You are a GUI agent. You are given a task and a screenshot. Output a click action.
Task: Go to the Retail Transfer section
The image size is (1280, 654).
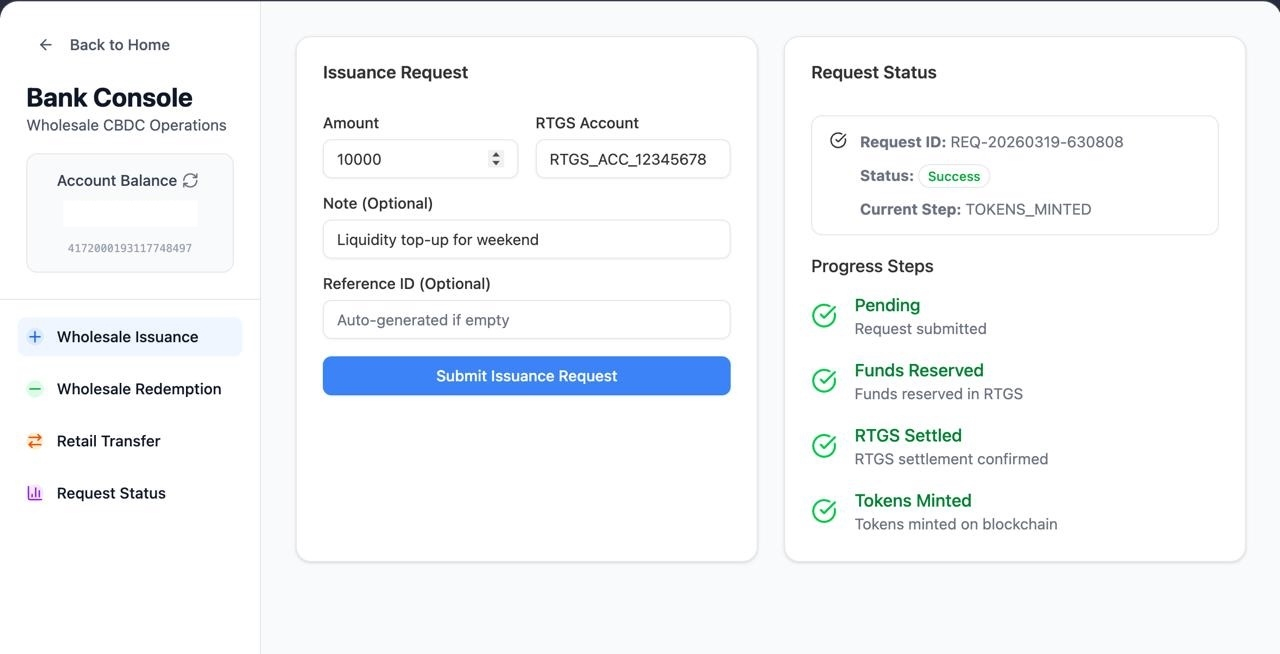[x=109, y=441]
